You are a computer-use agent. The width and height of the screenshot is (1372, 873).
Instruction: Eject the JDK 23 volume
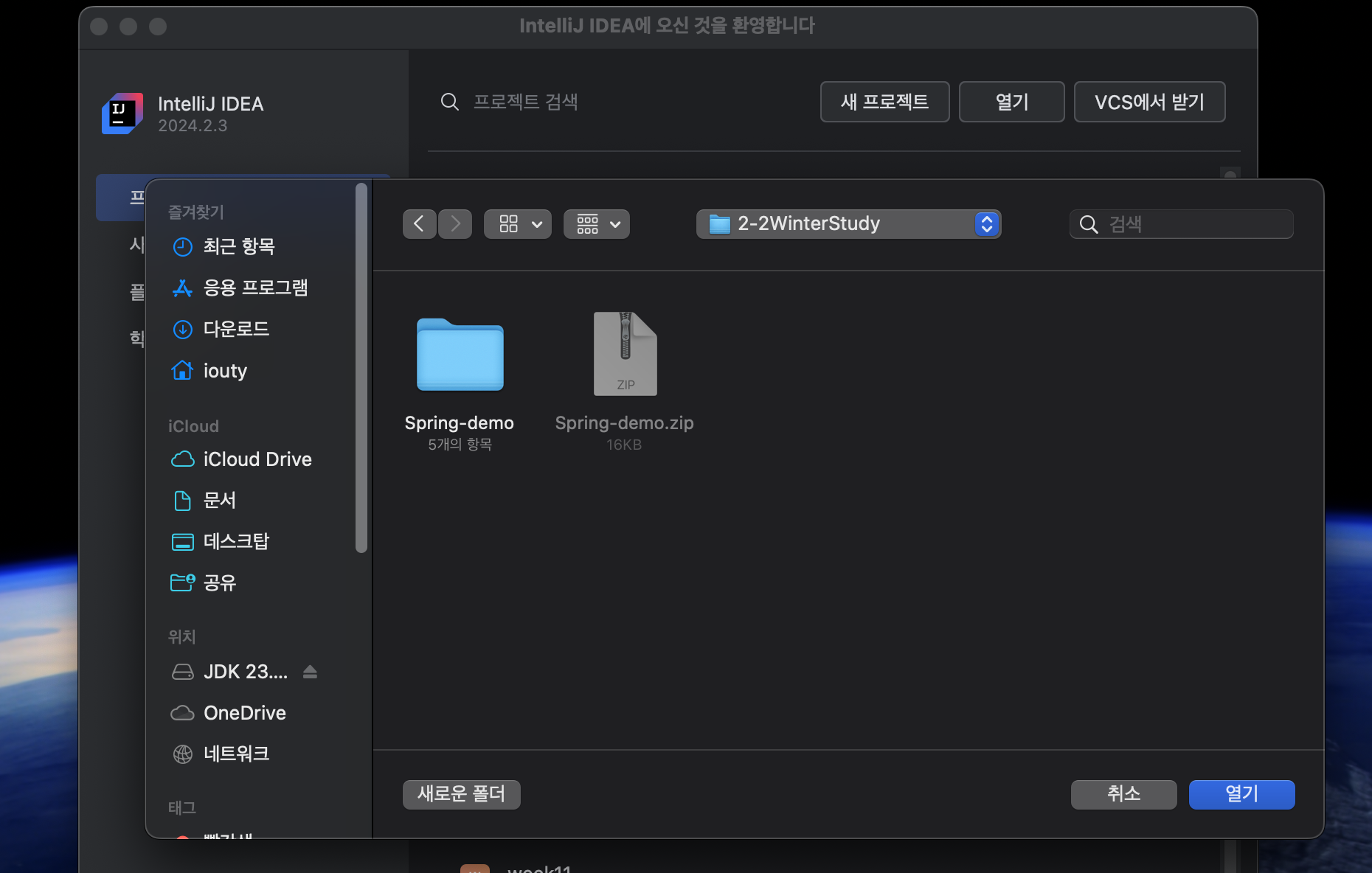310,672
